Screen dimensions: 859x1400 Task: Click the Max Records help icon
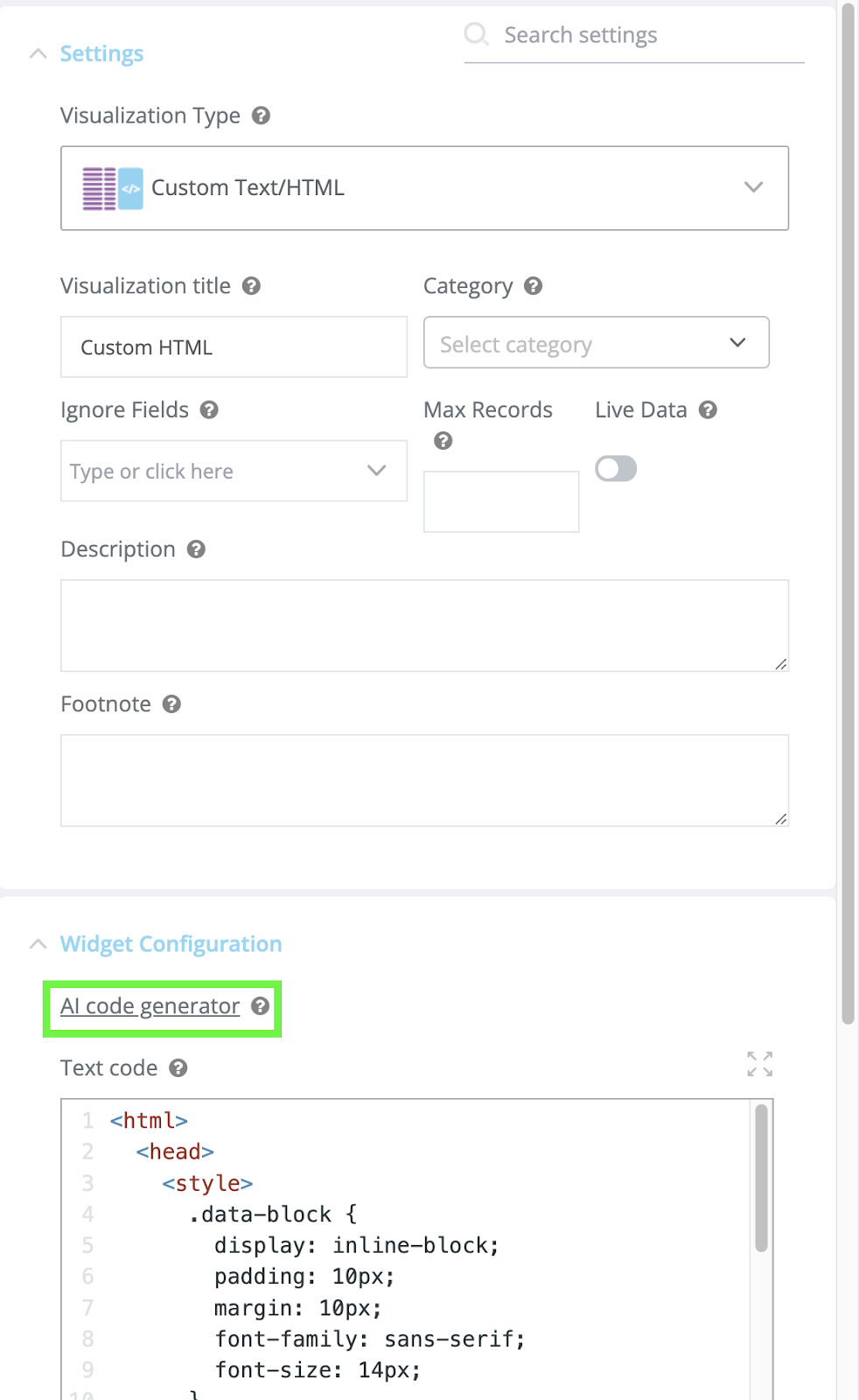[x=443, y=441]
